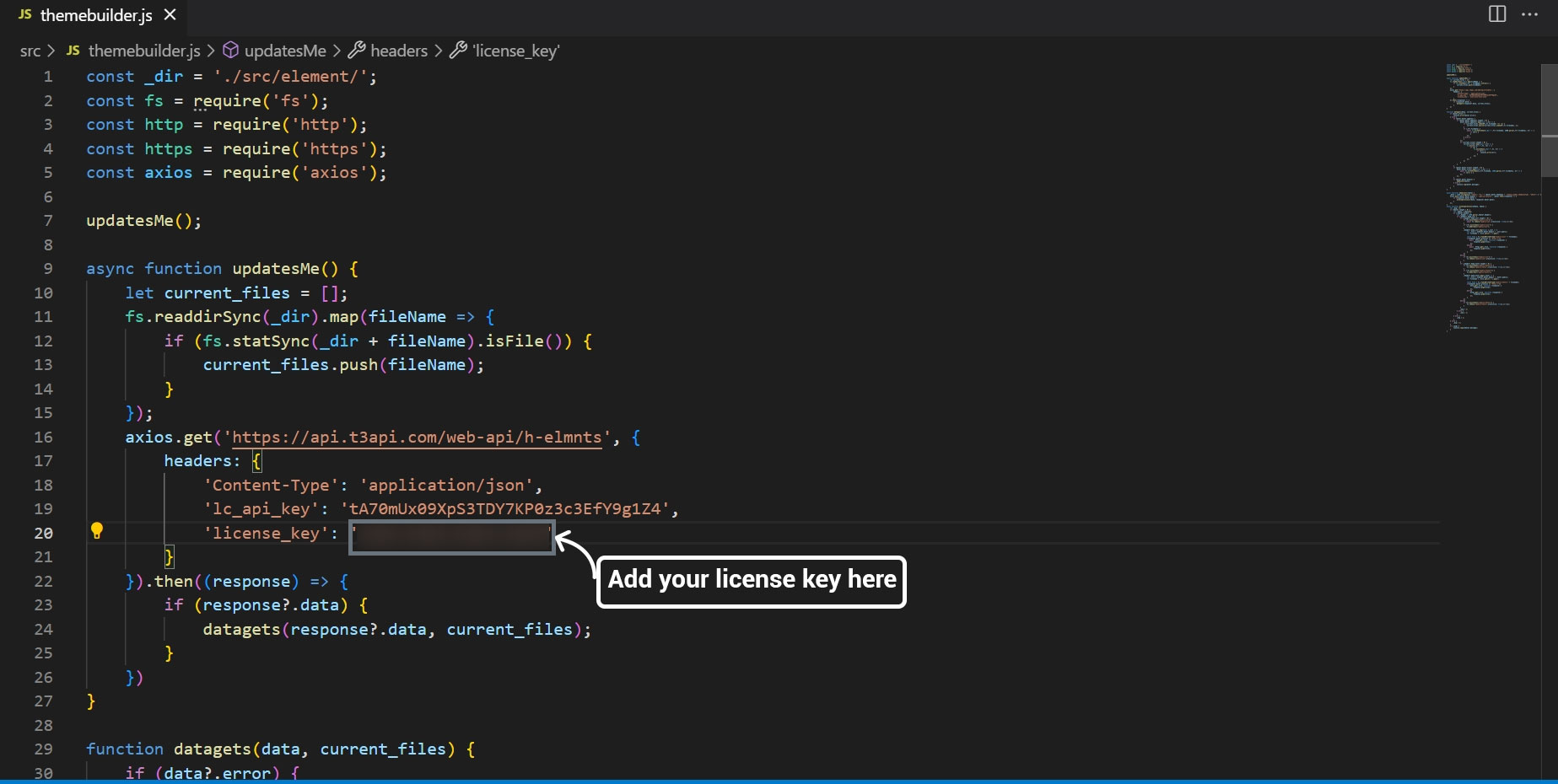The image size is (1558, 784).
Task: Open the src breadcrumb folder
Action: tap(30, 51)
